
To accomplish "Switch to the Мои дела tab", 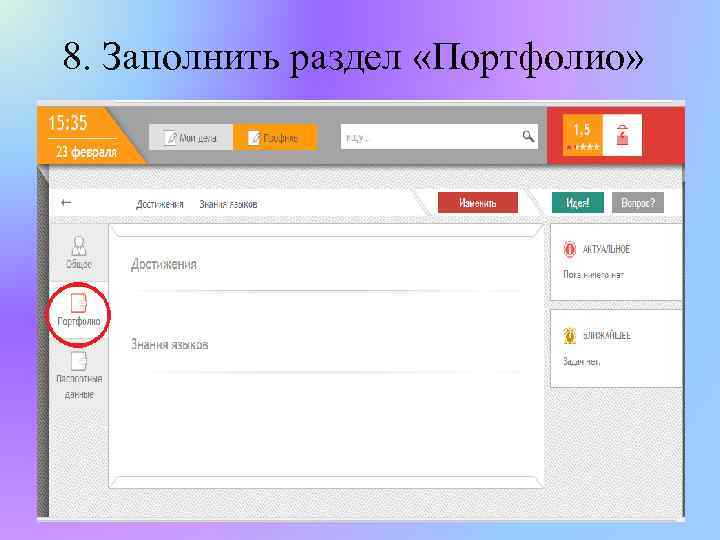I will 191,137.
